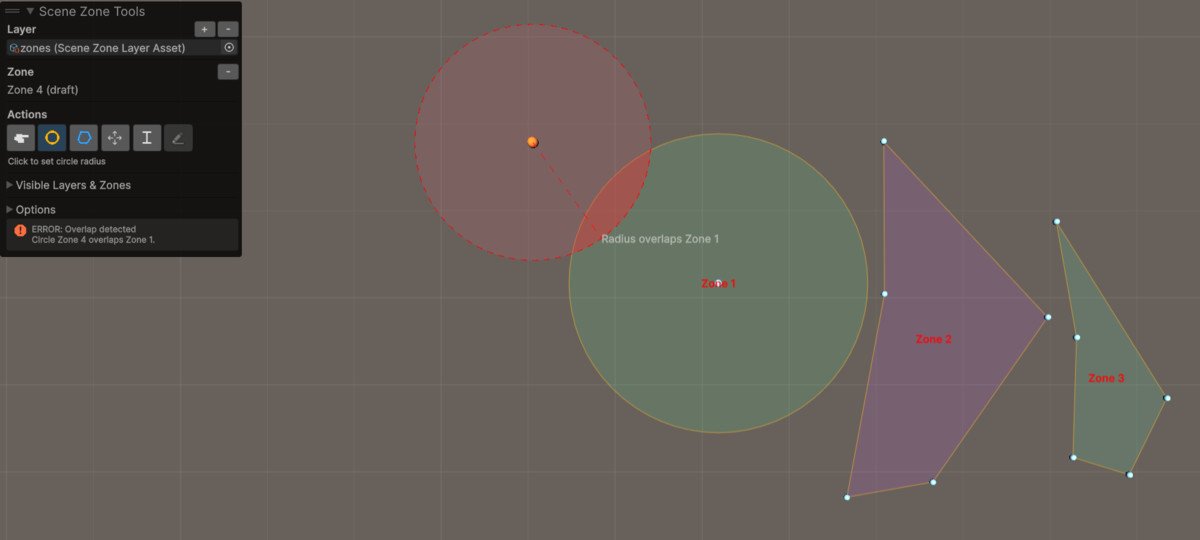Screen dimensions: 1200x540
Task: Open the layer asset object picker
Action: [229, 47]
